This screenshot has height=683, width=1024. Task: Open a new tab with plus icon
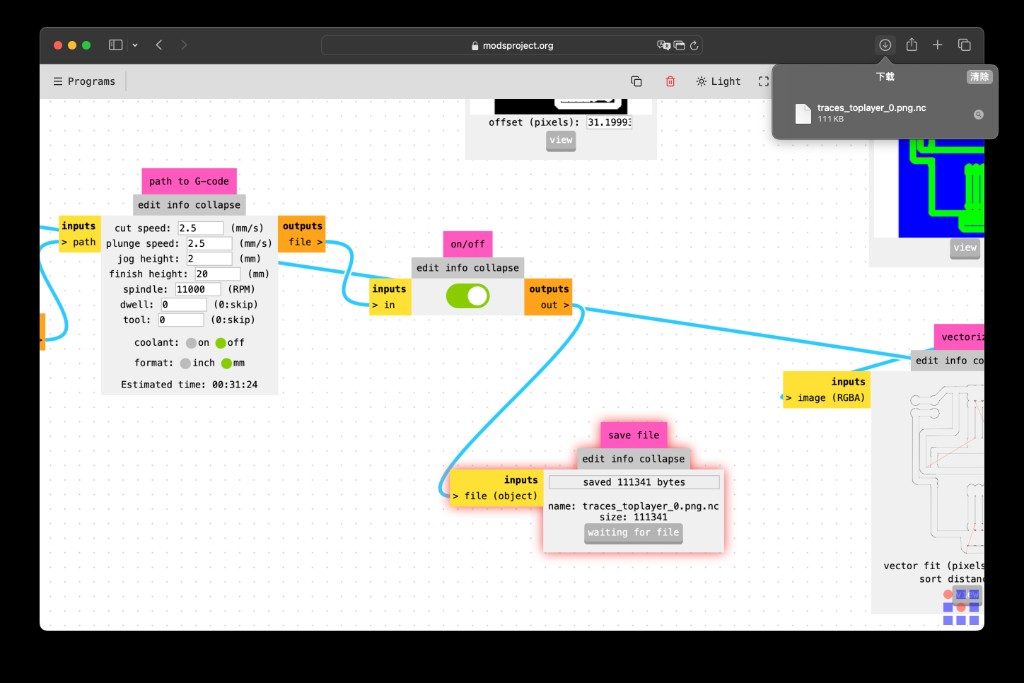pyautogui.click(x=937, y=45)
